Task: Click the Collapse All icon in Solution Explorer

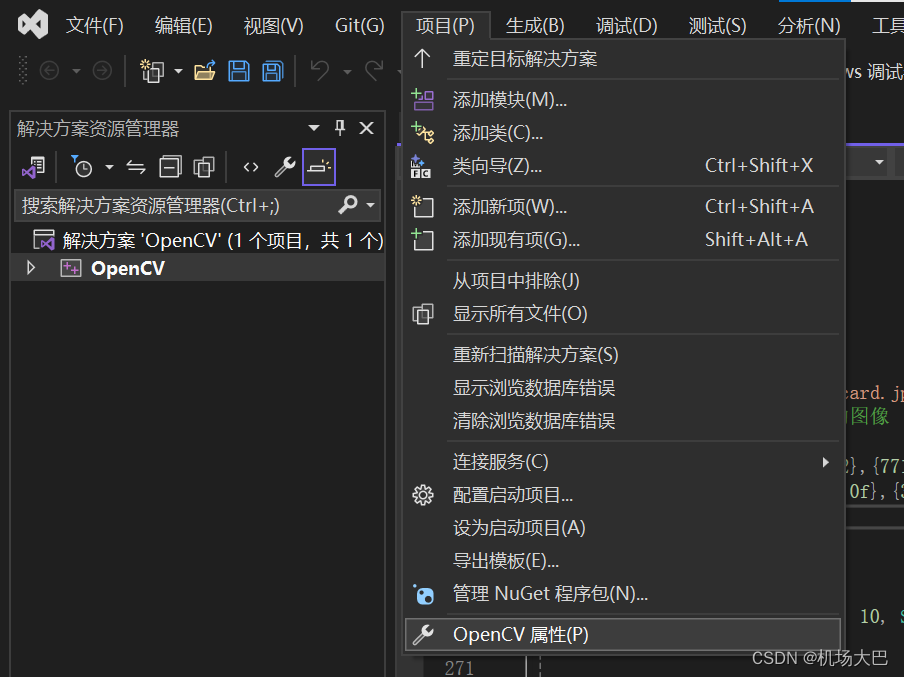Action: [170, 166]
